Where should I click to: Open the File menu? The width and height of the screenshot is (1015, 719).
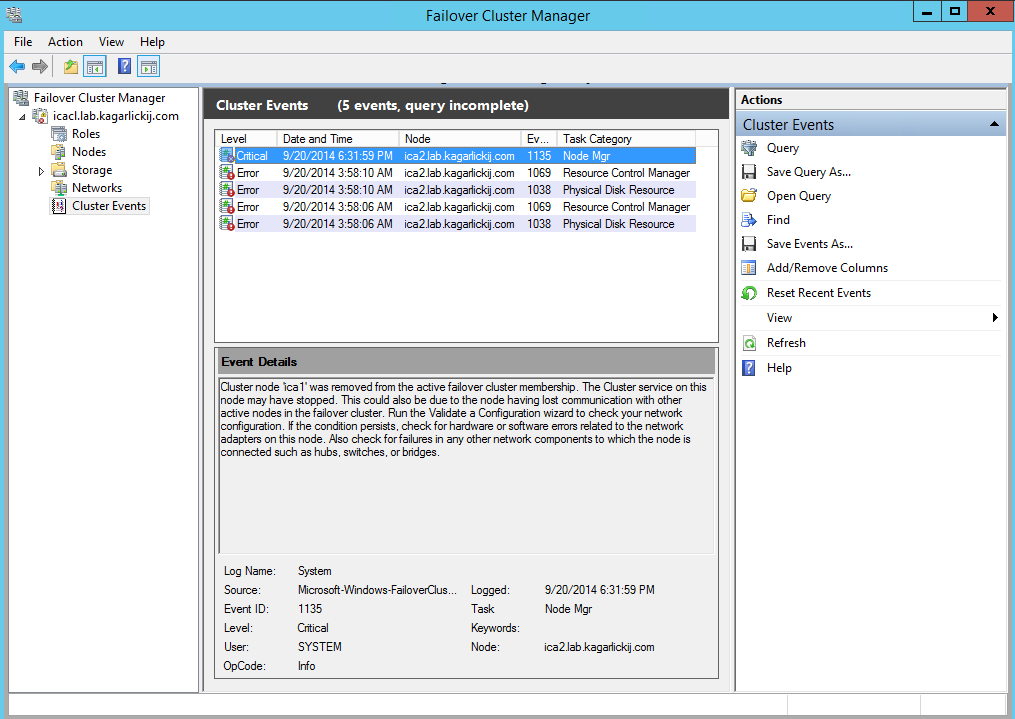[x=23, y=42]
